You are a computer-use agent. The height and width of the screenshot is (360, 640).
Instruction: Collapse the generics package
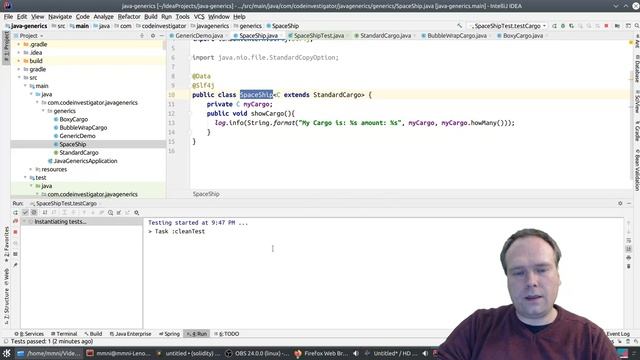tap(44, 111)
